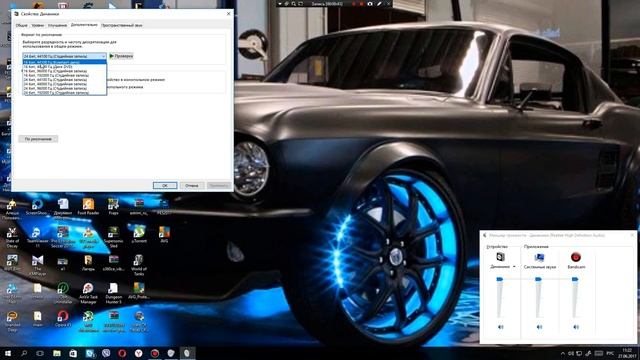Select the State of Decay desktop icon
The image size is (640, 360).
[12, 237]
